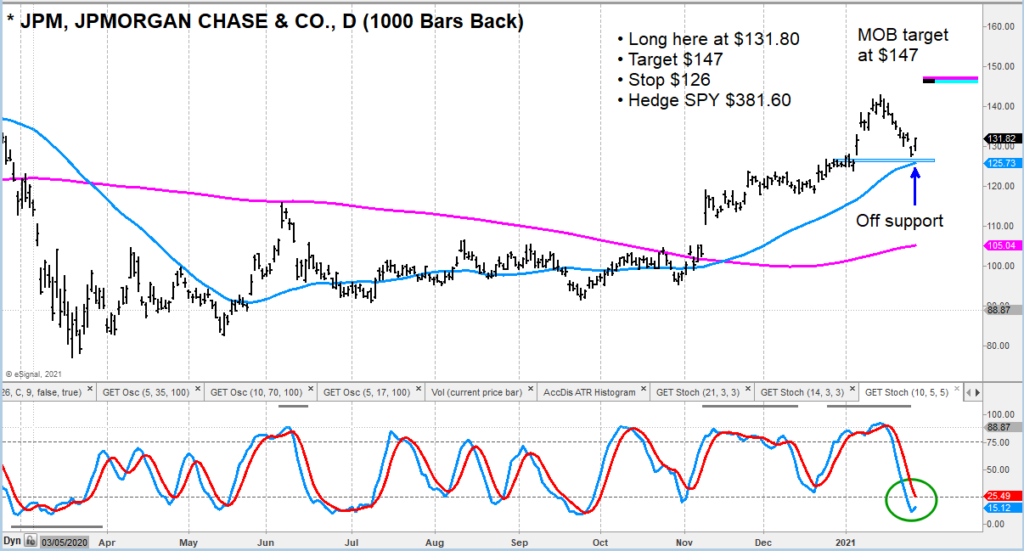Click the chart title JPM, JPMORGAN CHASE & CO.
1024x551 pixels.
tap(265, 22)
